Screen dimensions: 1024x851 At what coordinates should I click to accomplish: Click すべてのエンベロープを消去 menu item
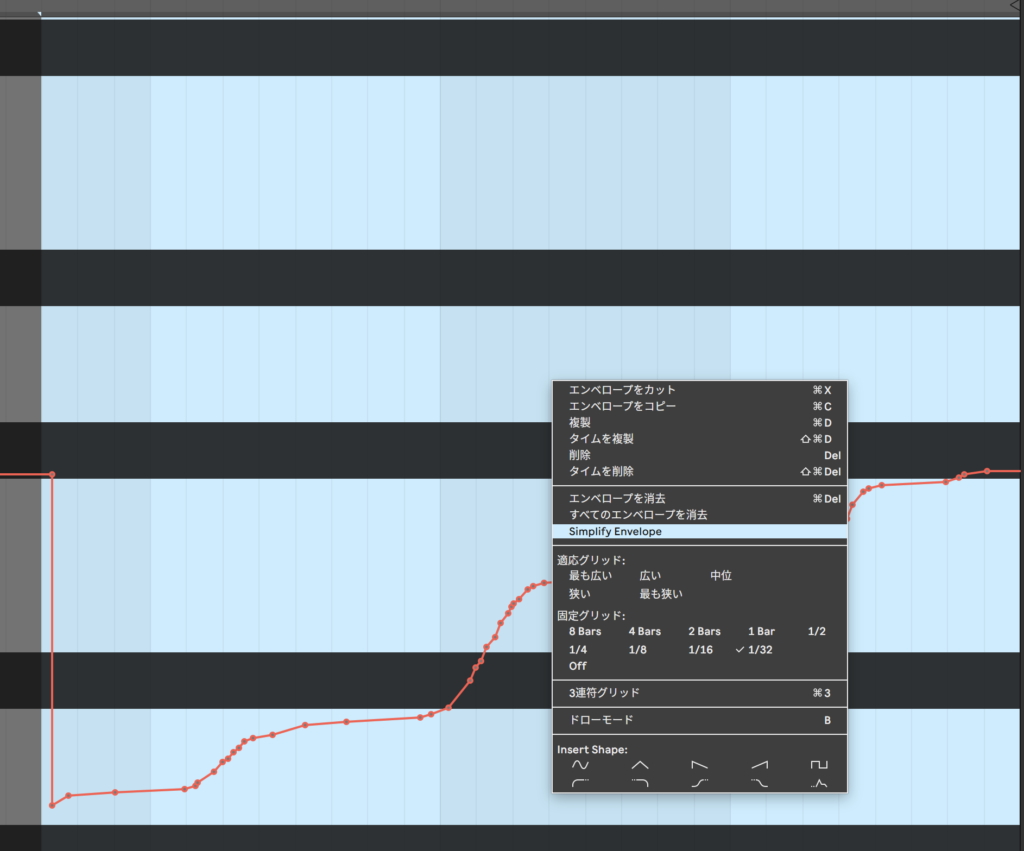[x=638, y=515]
